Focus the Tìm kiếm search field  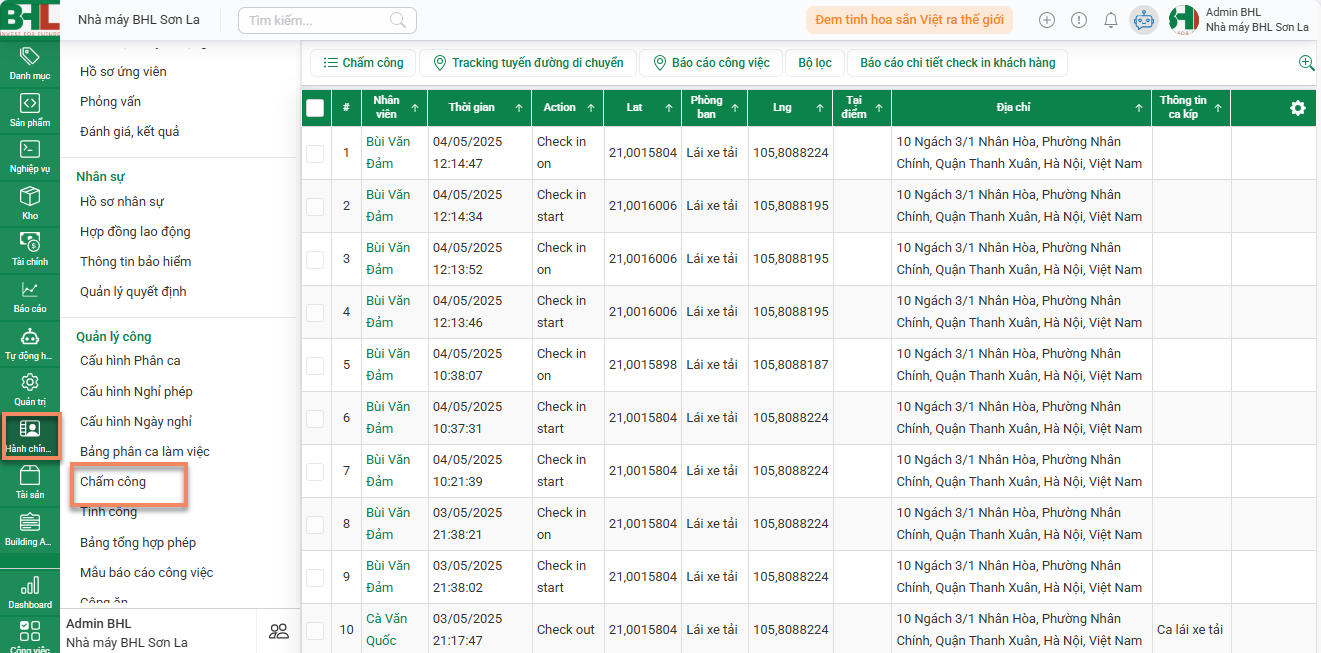point(327,20)
